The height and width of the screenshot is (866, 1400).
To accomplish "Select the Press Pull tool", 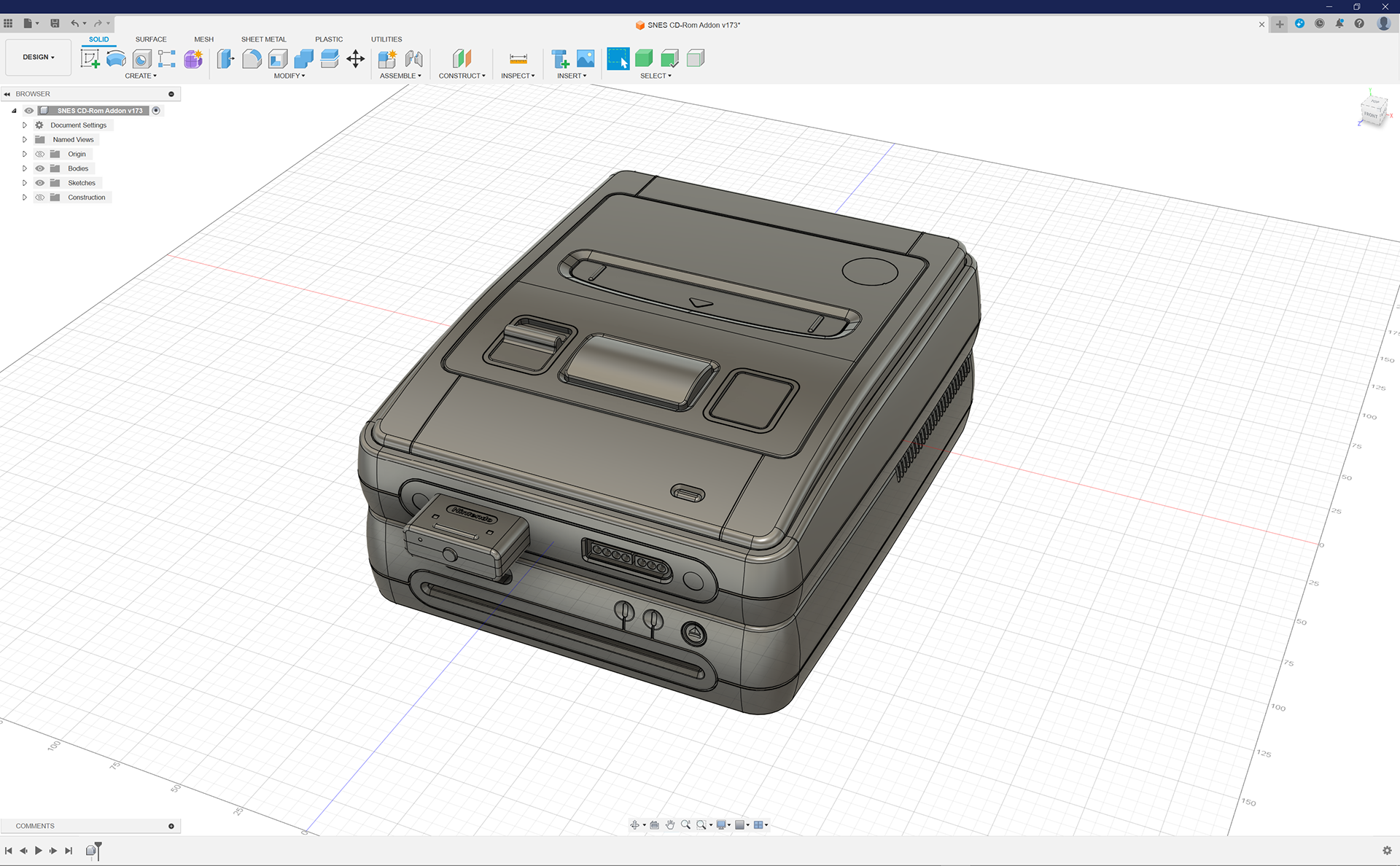I will (226, 58).
